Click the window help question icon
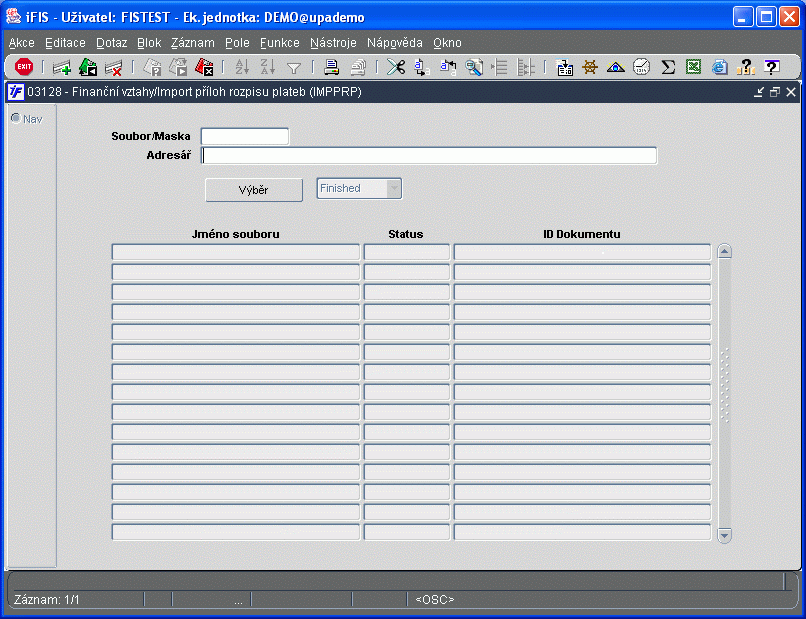The image size is (806, 619). [x=771, y=67]
